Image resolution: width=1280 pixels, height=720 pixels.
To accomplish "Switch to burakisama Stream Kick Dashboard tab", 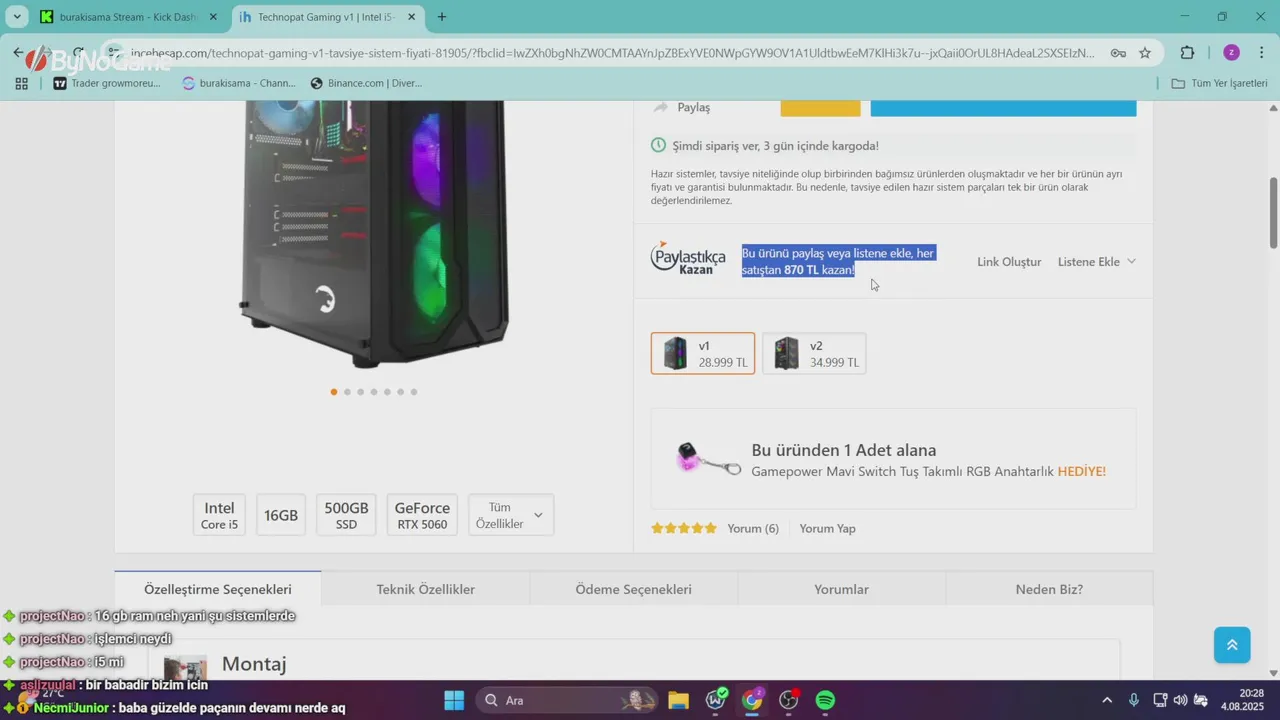I will (130, 17).
